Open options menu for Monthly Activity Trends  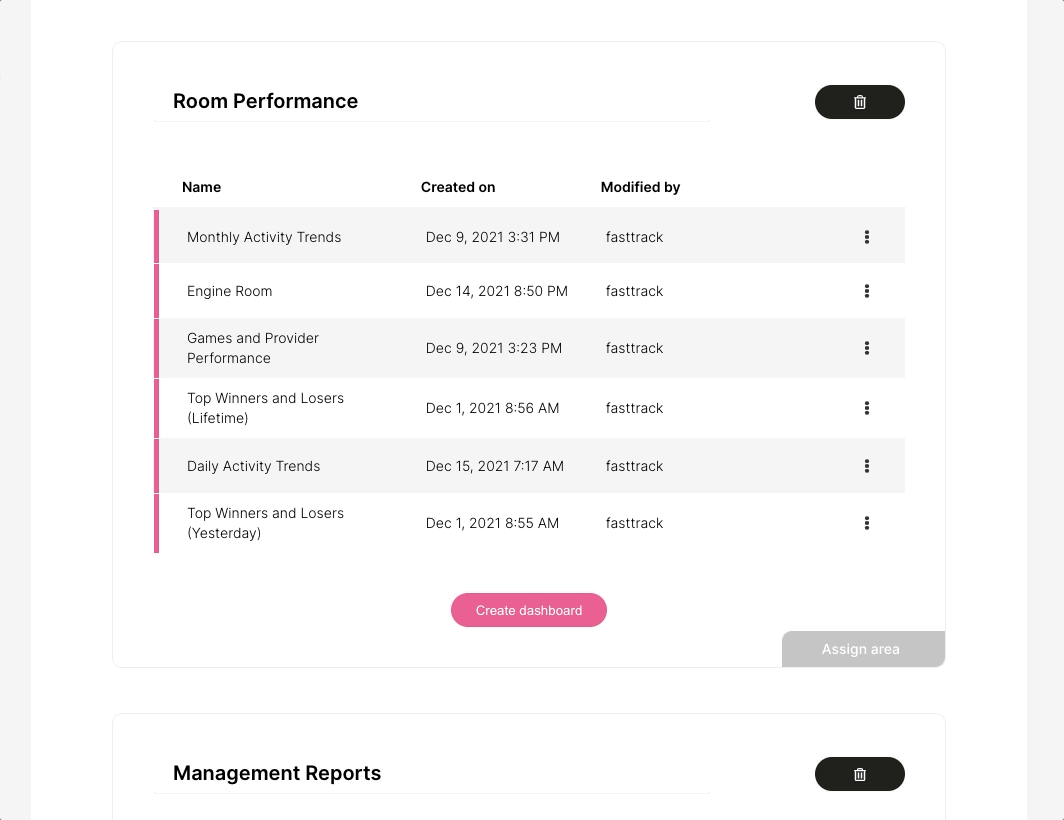(x=867, y=237)
